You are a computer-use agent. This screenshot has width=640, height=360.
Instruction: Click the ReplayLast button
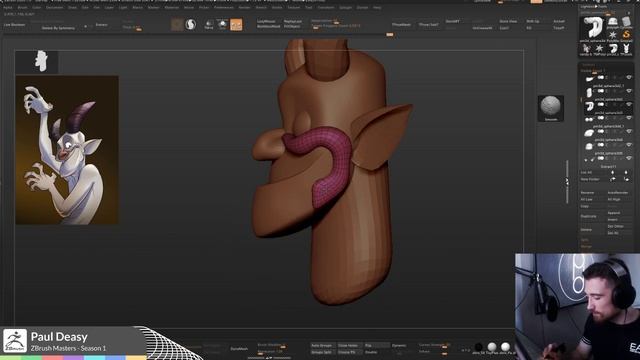[293, 21]
